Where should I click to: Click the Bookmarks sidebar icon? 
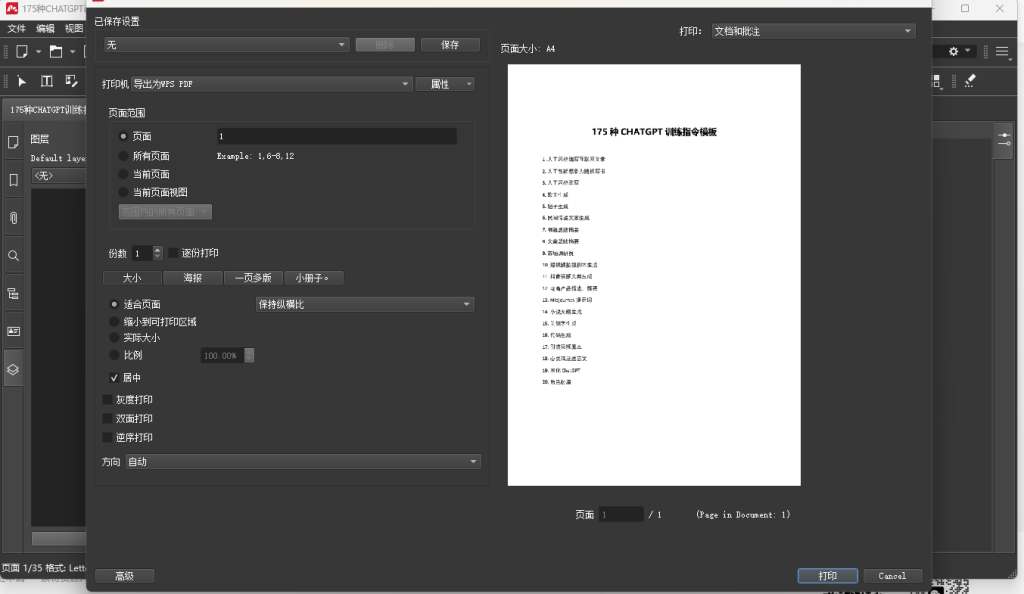tap(14, 180)
